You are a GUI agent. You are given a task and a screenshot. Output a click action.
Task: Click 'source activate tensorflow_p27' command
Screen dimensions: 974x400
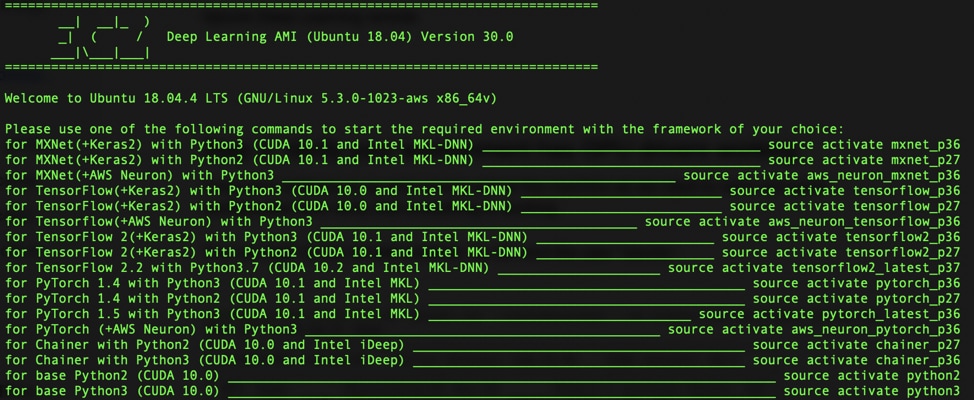click(845, 206)
